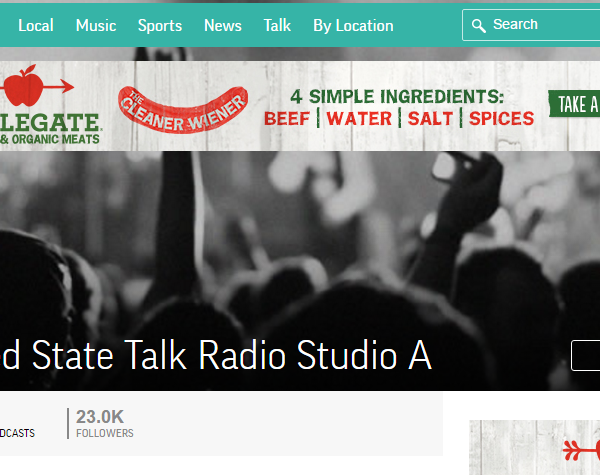Click the word SPICES in the banner
The height and width of the screenshot is (475, 600).
[x=501, y=119]
